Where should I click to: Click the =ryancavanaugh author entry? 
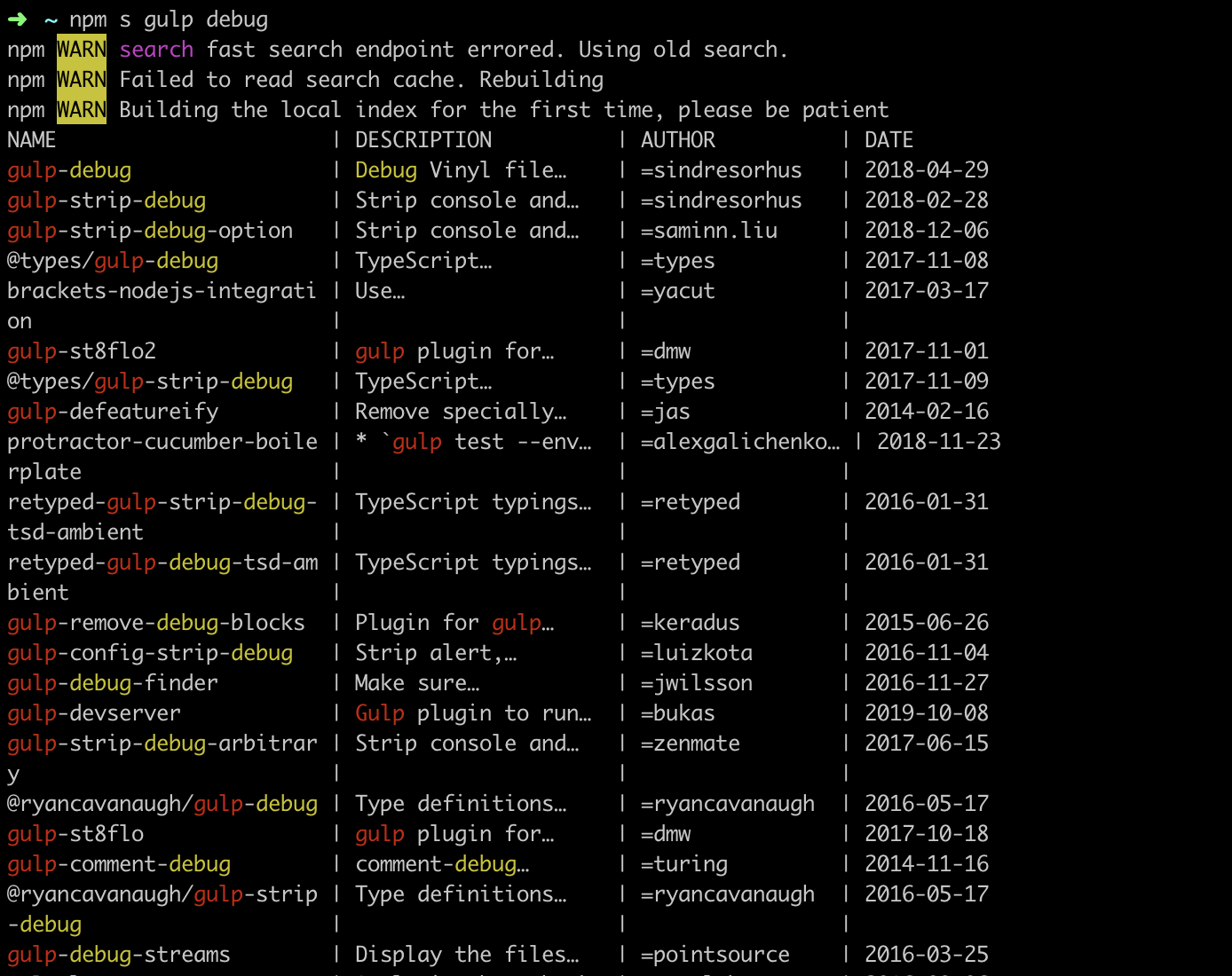pyautogui.click(x=727, y=803)
